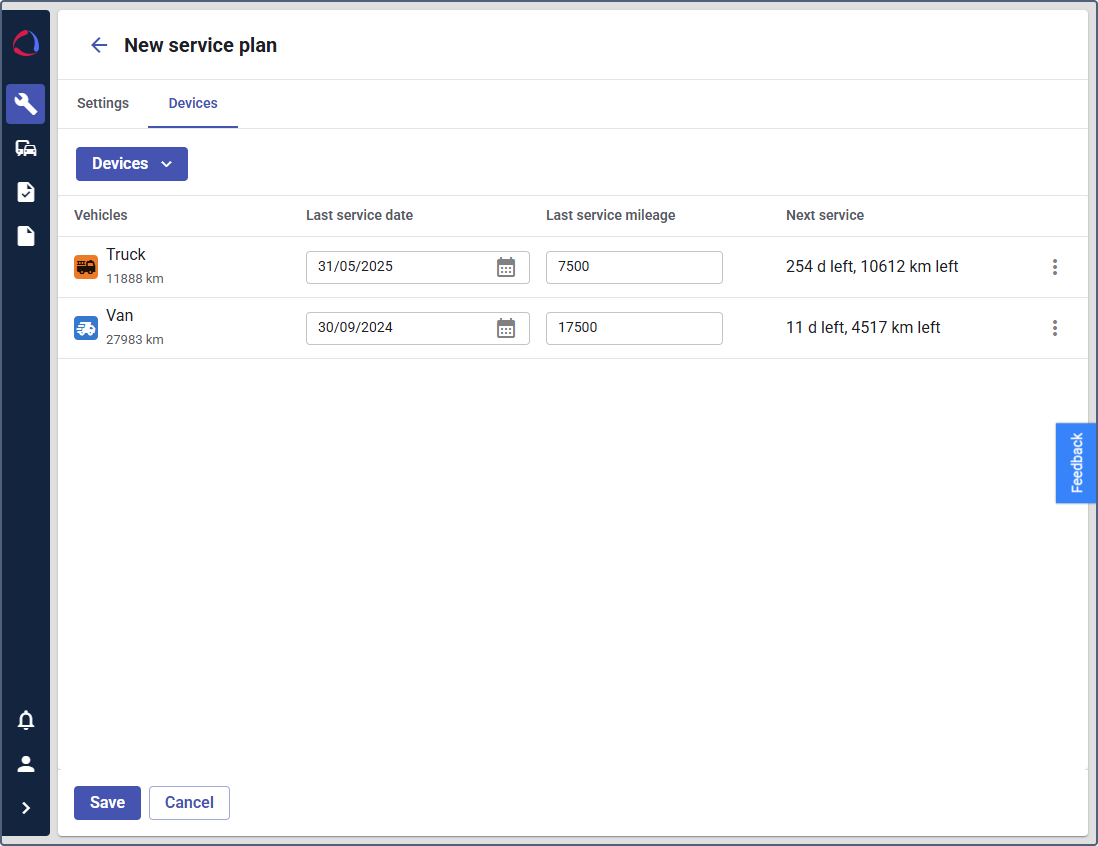
Task: Open more options menu for Van row
Action: click(1054, 328)
